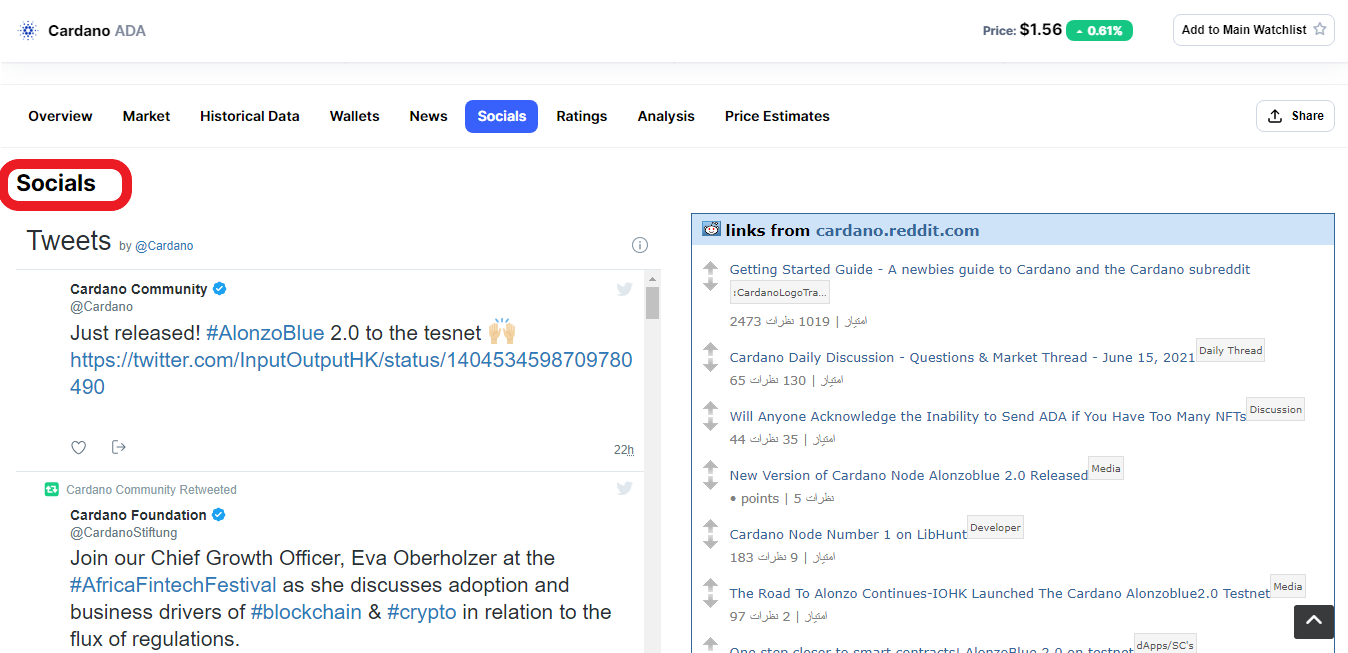Upvote the Cardano Daily Discussion post
The width and height of the screenshot is (1348, 653).
pos(710,349)
